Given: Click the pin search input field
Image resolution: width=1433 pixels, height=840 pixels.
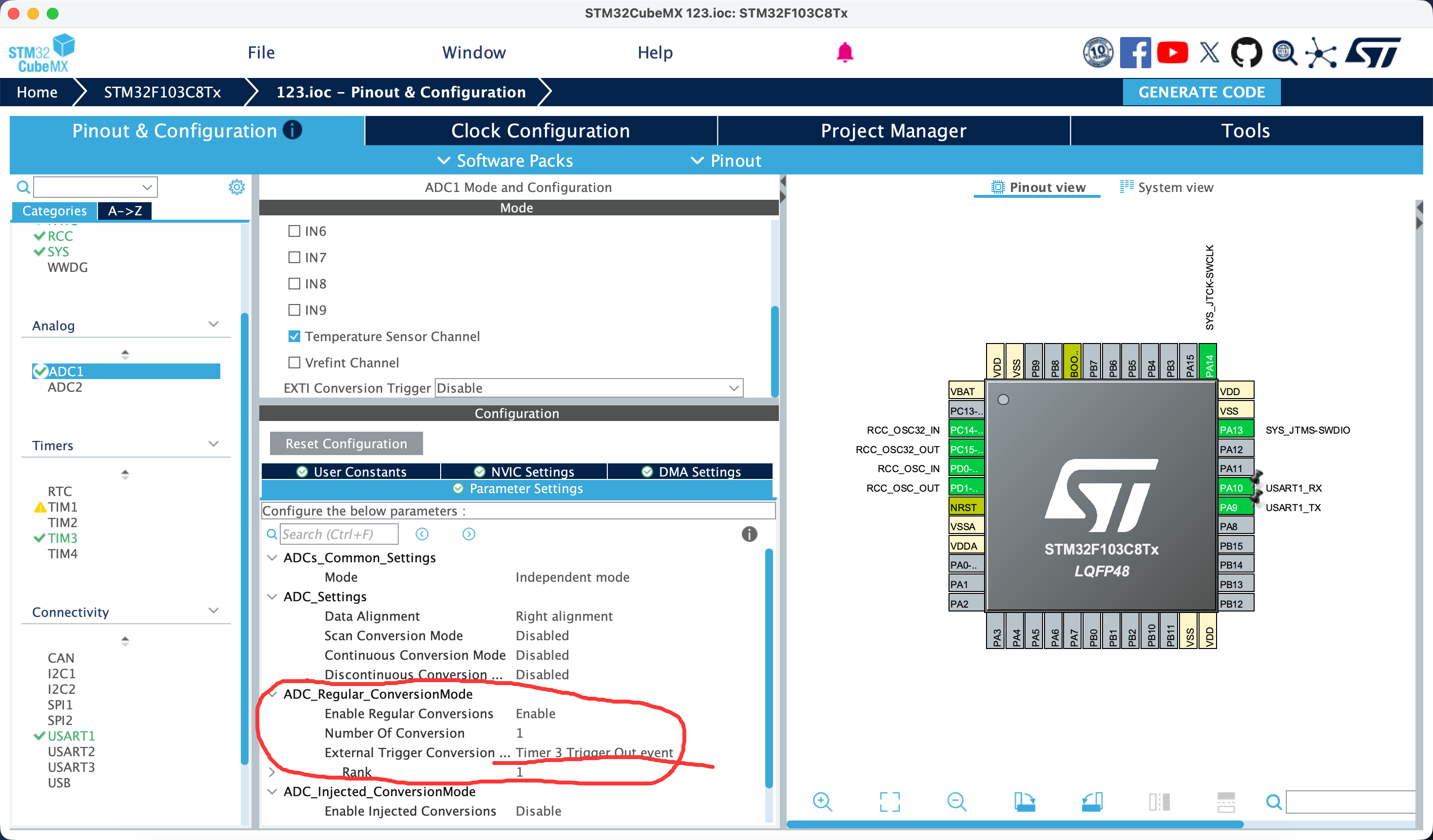Looking at the screenshot, I should 1351,802.
